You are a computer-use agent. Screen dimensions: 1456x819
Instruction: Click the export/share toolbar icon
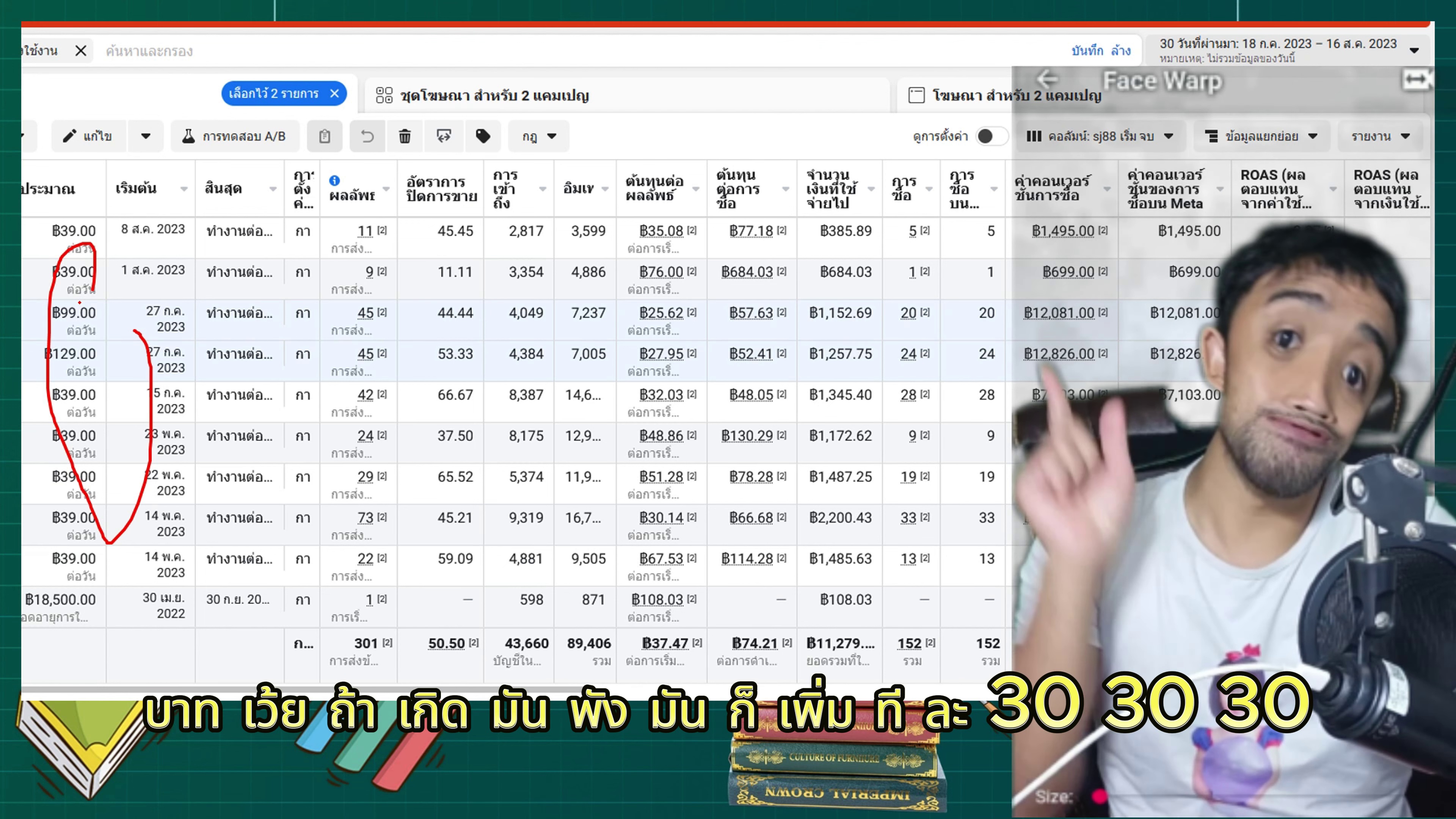pyautogui.click(x=444, y=136)
